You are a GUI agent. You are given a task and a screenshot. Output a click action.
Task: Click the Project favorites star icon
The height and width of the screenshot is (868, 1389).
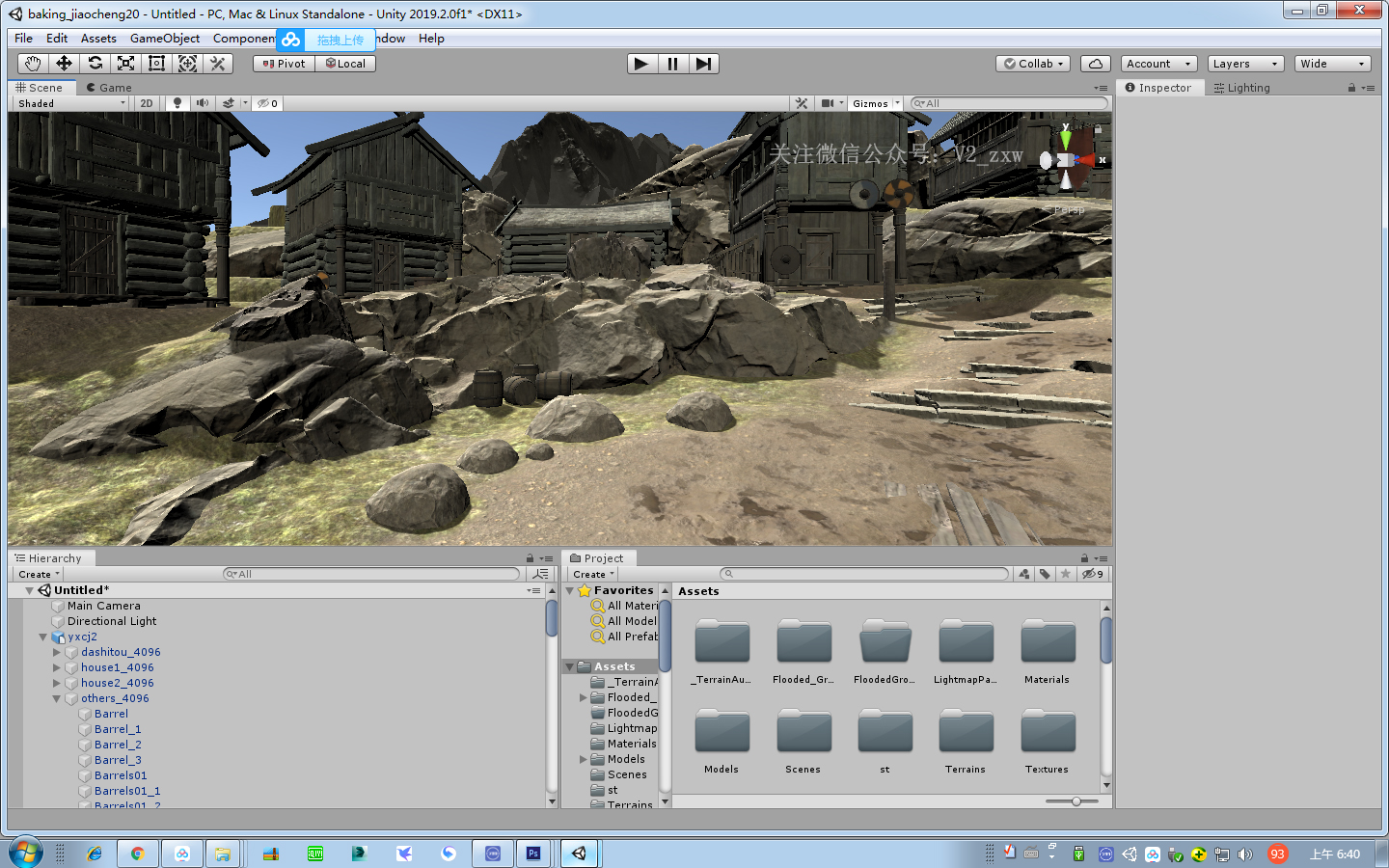tap(1065, 574)
